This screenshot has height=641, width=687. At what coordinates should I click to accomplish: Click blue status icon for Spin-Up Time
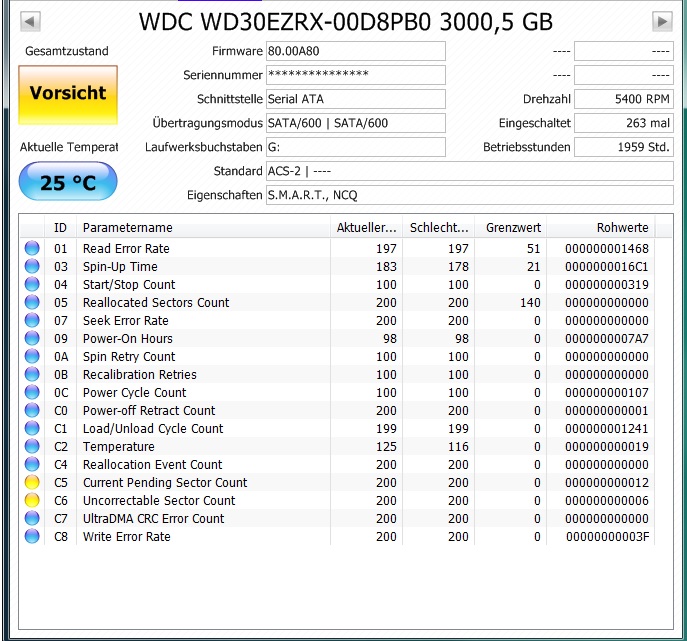pyautogui.click(x=32, y=266)
